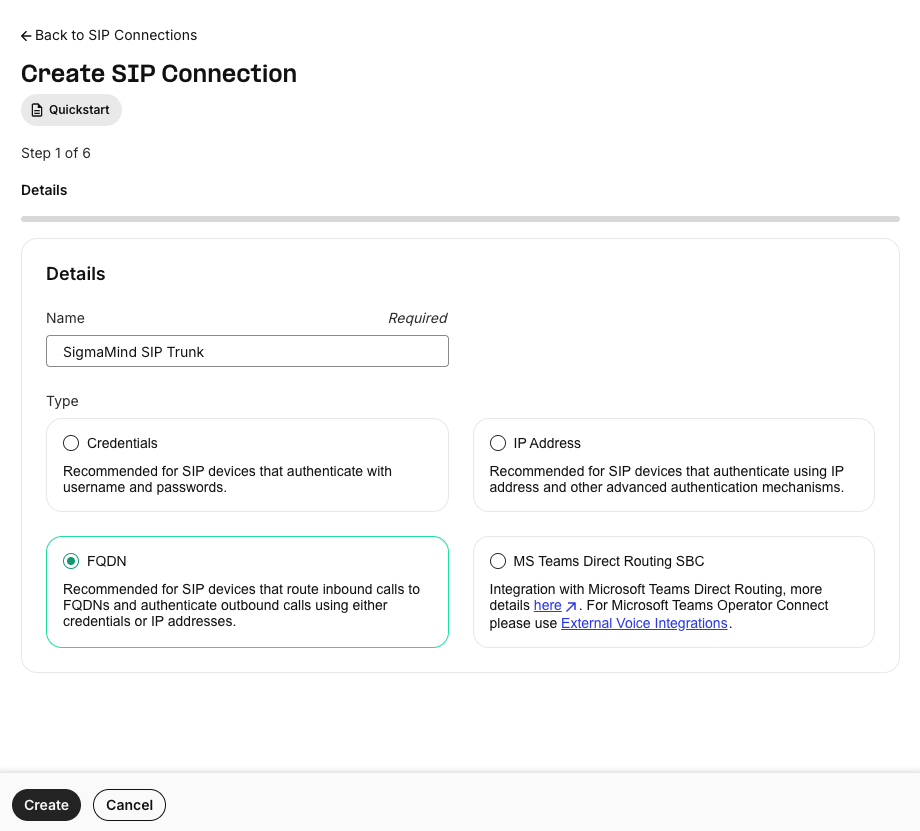
Task: Click the back arrow icon
Action: (x=25, y=35)
